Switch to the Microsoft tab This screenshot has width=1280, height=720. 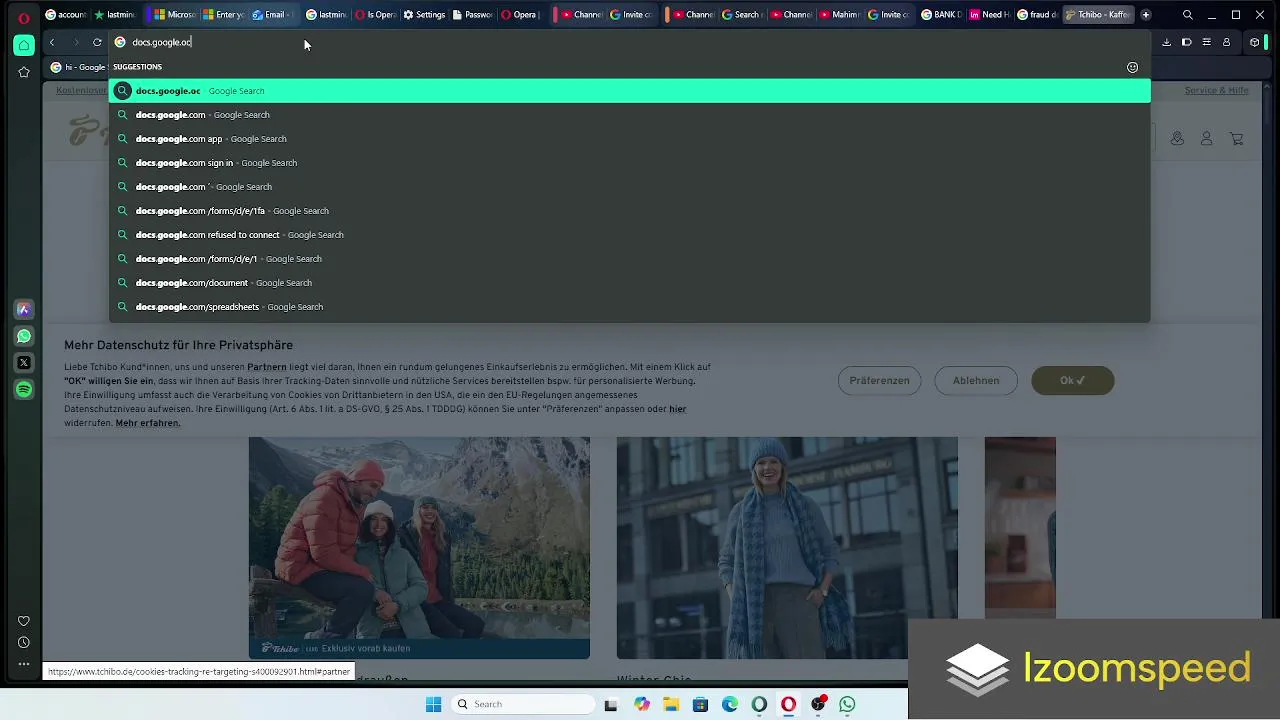pyautogui.click(x=174, y=15)
